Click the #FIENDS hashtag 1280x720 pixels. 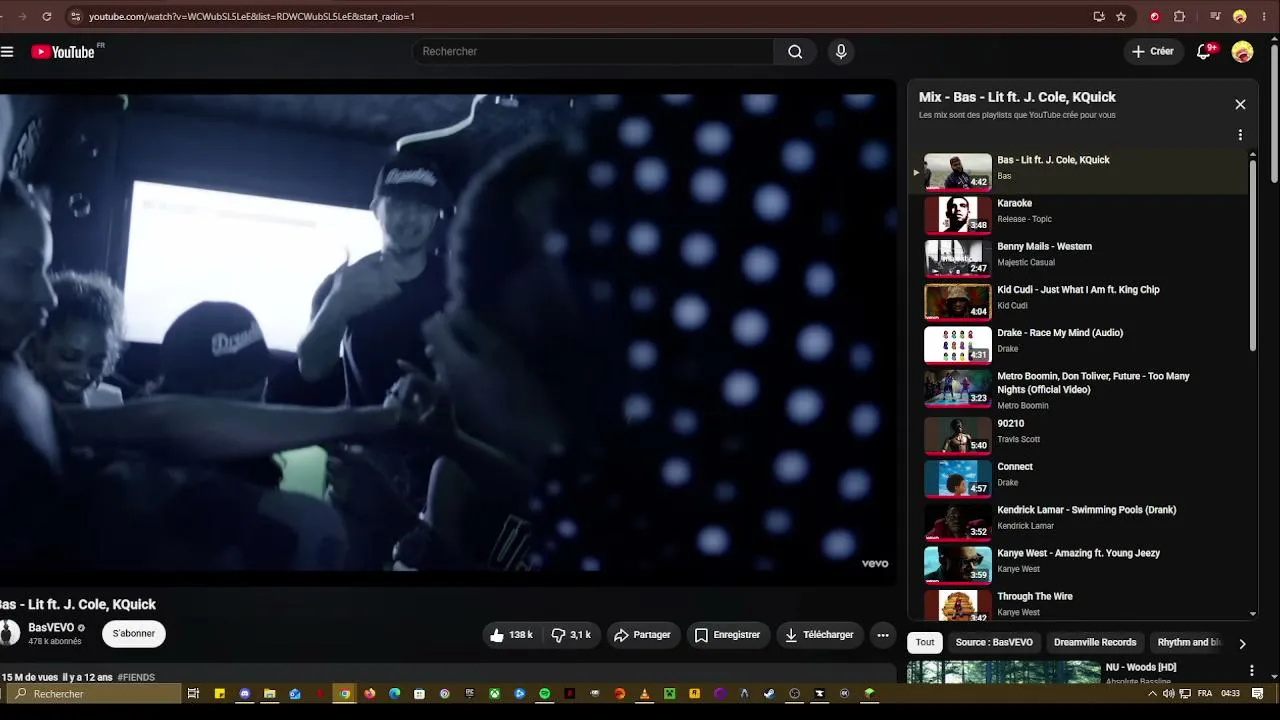(136, 677)
